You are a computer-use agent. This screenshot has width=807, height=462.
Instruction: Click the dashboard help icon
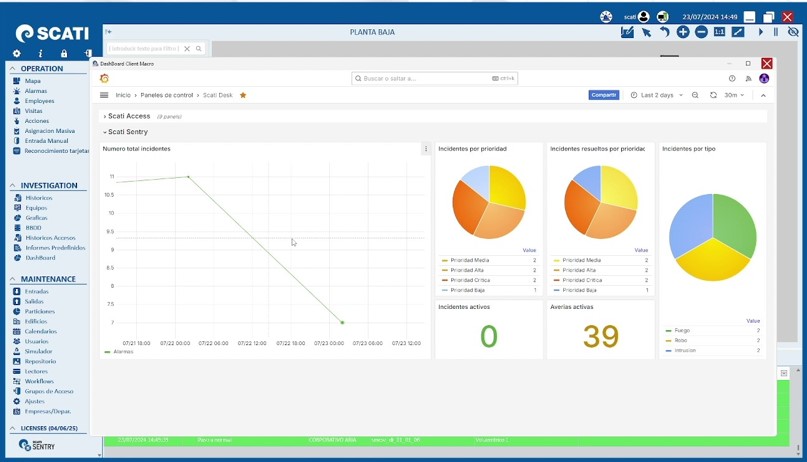point(732,78)
